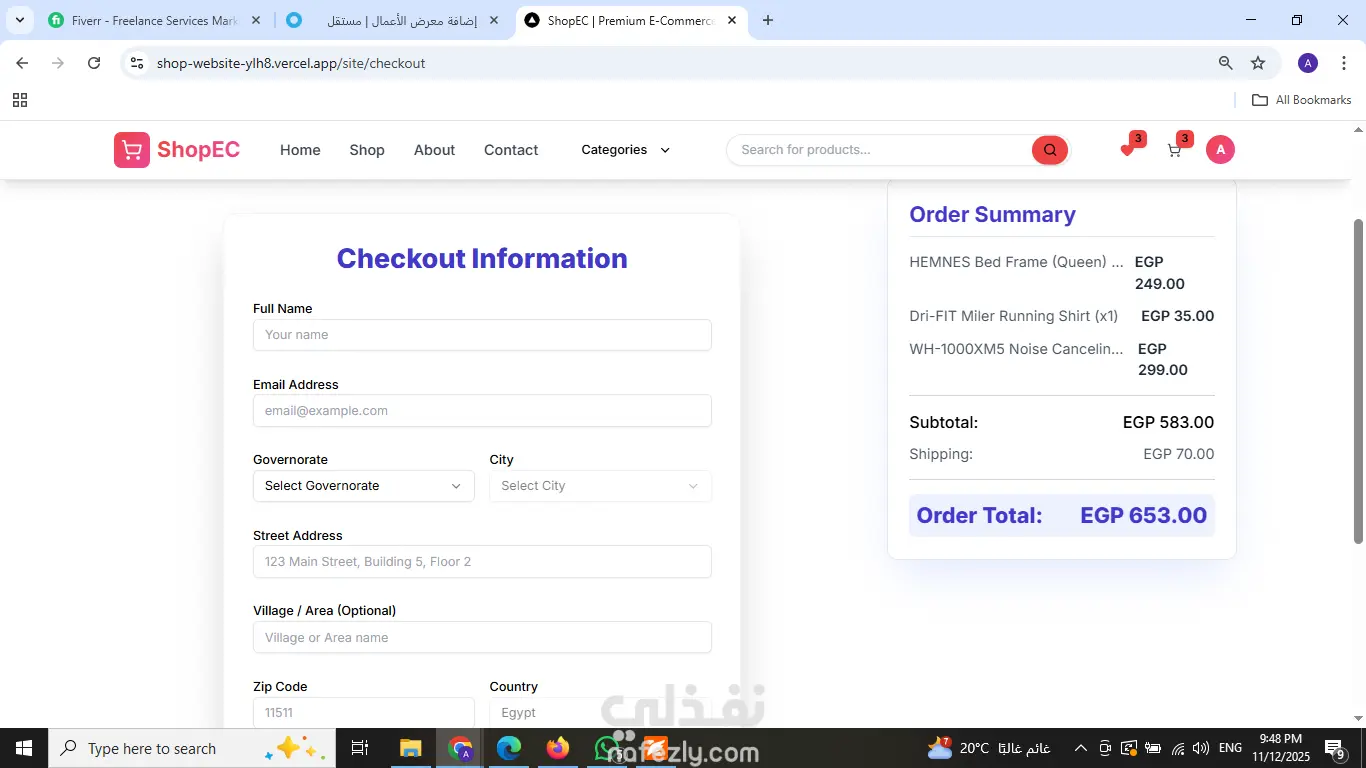Viewport: 1366px width, 768px height.
Task: Click the Village / Area field
Action: click(x=482, y=638)
